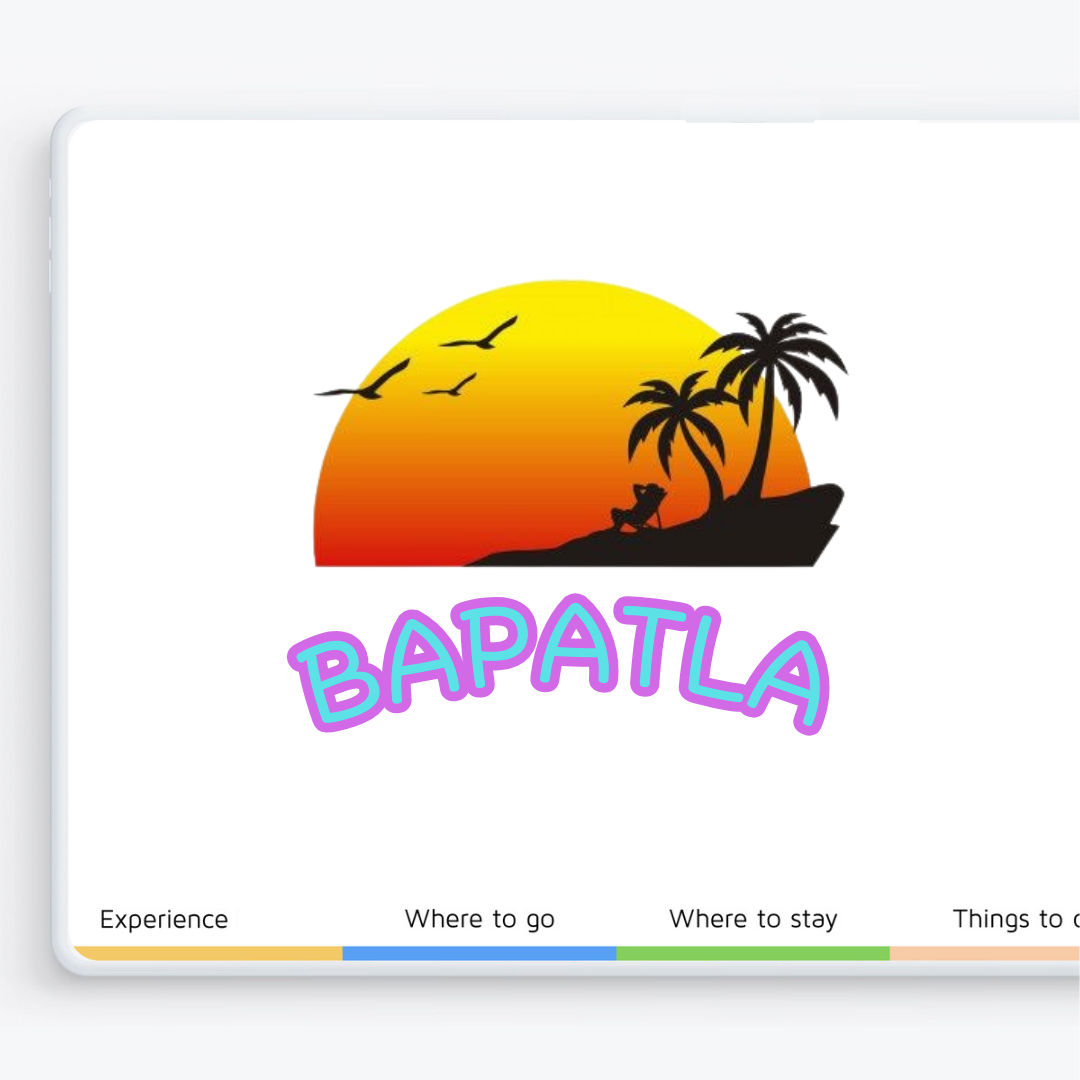Click the letter T in BAPATLA
1080x1080 pixels.
point(654,646)
